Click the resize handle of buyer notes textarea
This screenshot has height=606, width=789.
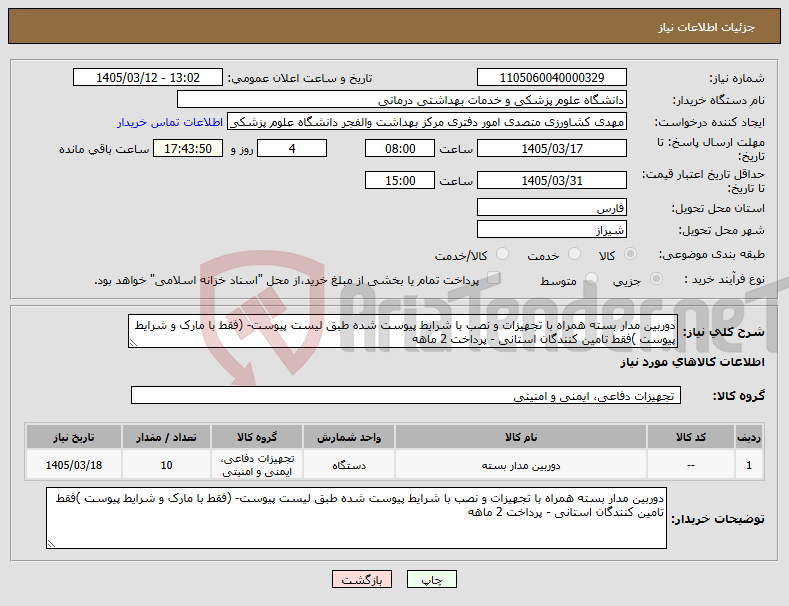click(51, 544)
